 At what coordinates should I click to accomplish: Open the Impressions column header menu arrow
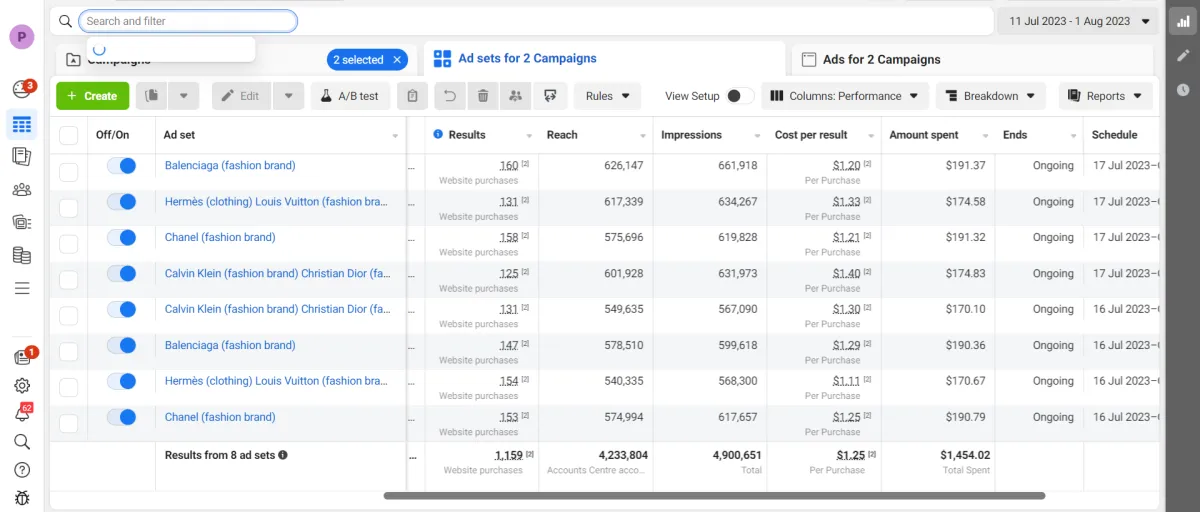tap(755, 136)
